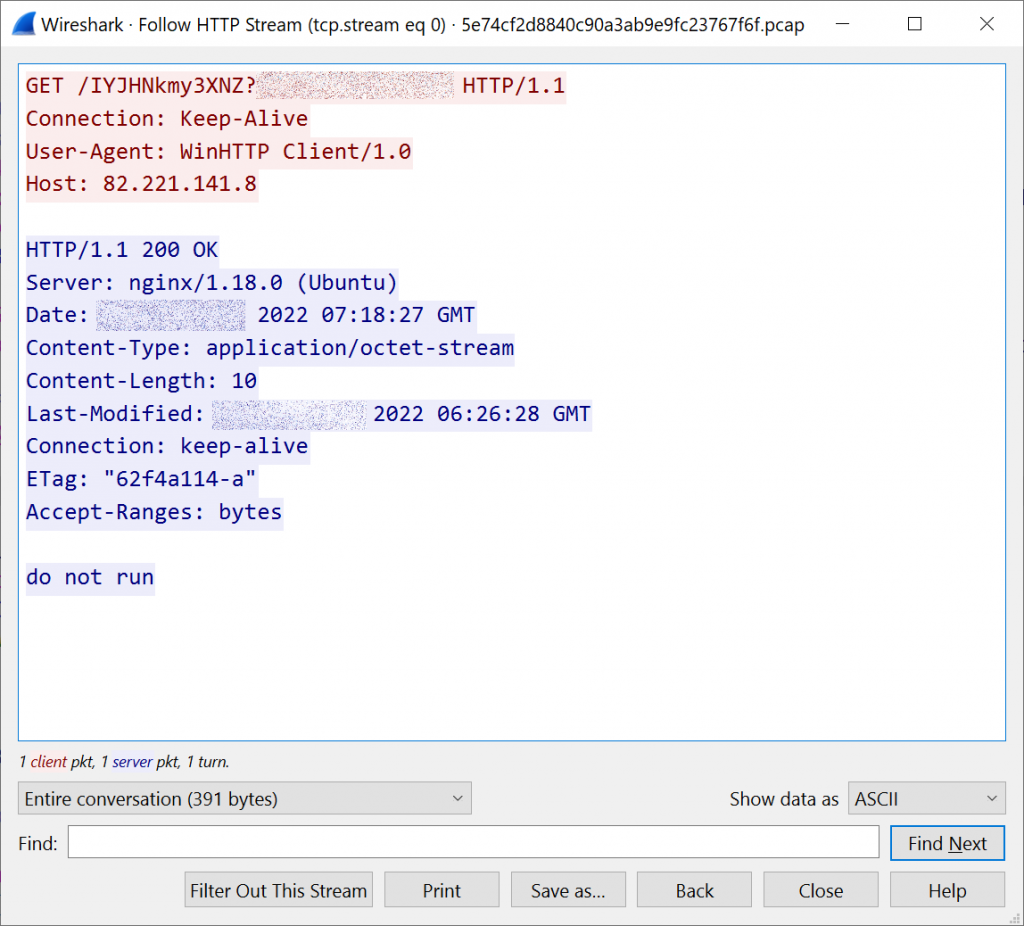Click the Close button at bottom

(821, 890)
